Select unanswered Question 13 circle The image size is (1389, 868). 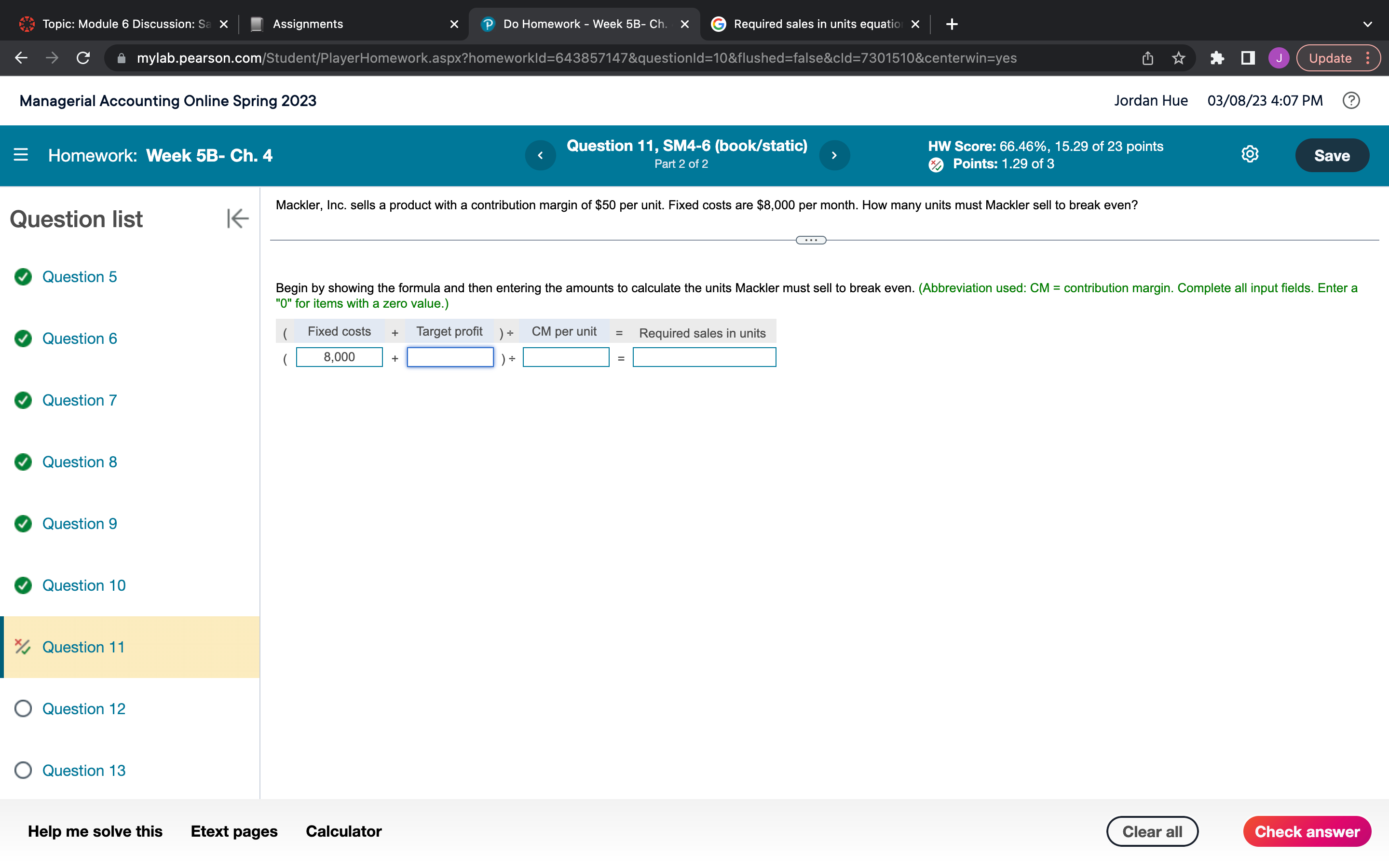point(23,770)
